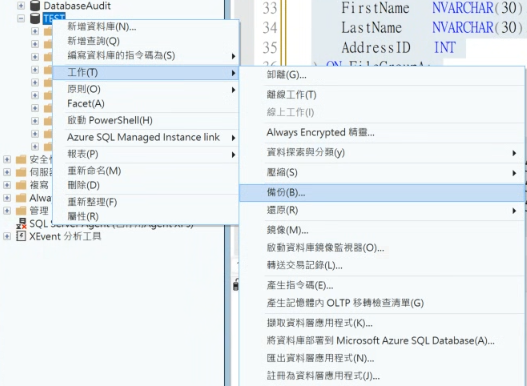This screenshot has height=386, width=527.
Task: Click the 管理 folder icon
Action: (x=21, y=210)
